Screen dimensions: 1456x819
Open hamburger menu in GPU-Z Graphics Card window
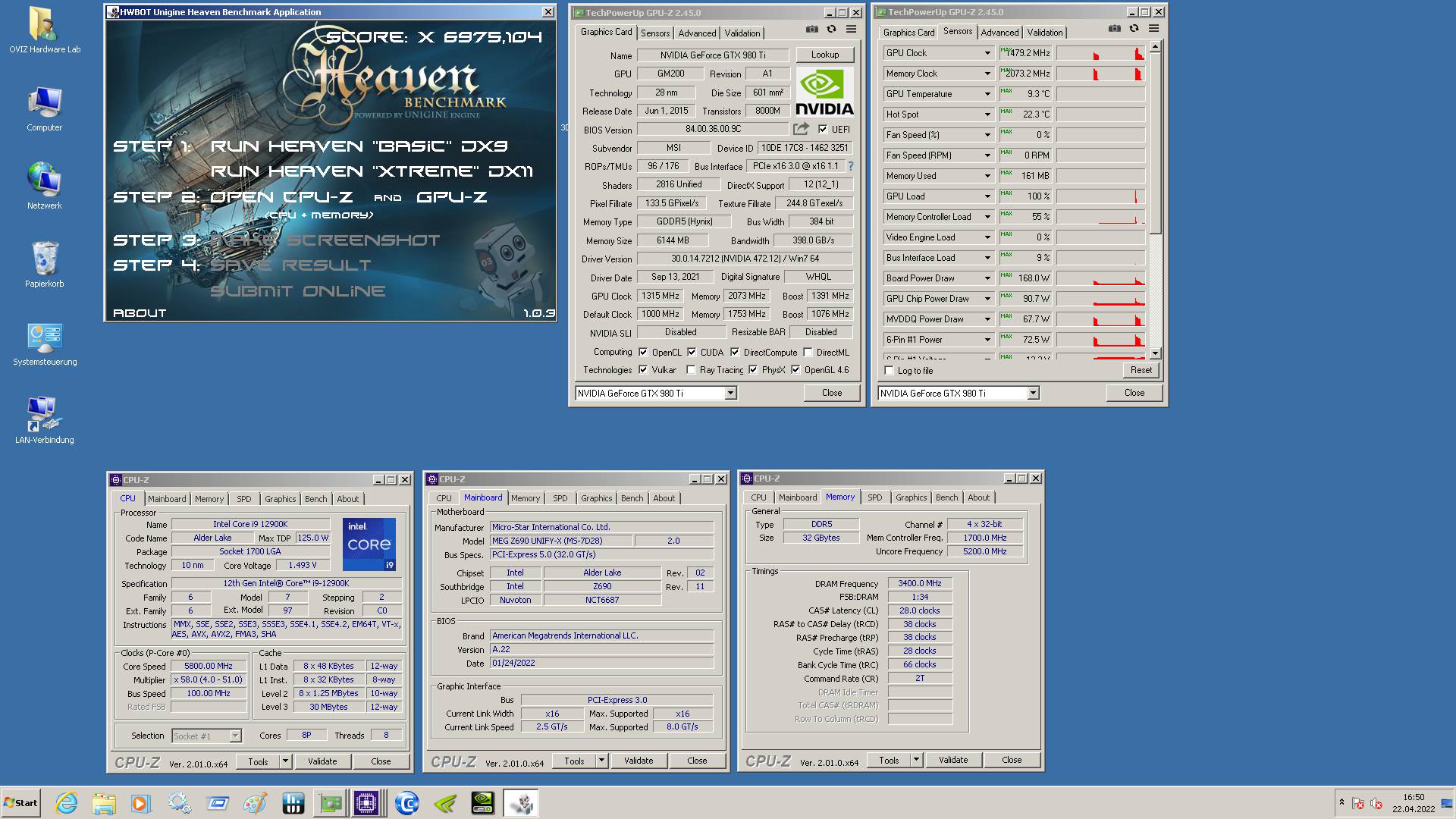point(851,29)
